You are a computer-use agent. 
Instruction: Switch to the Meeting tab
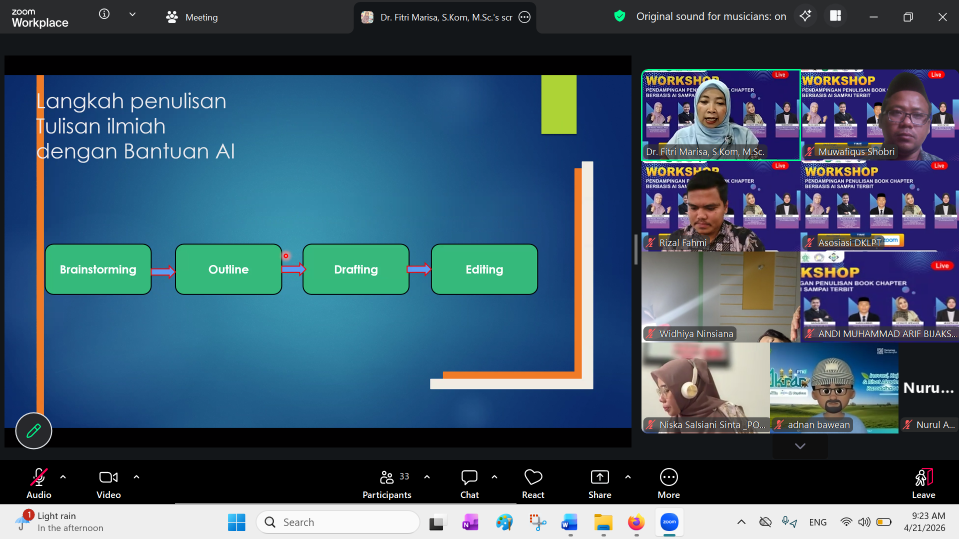coord(192,17)
